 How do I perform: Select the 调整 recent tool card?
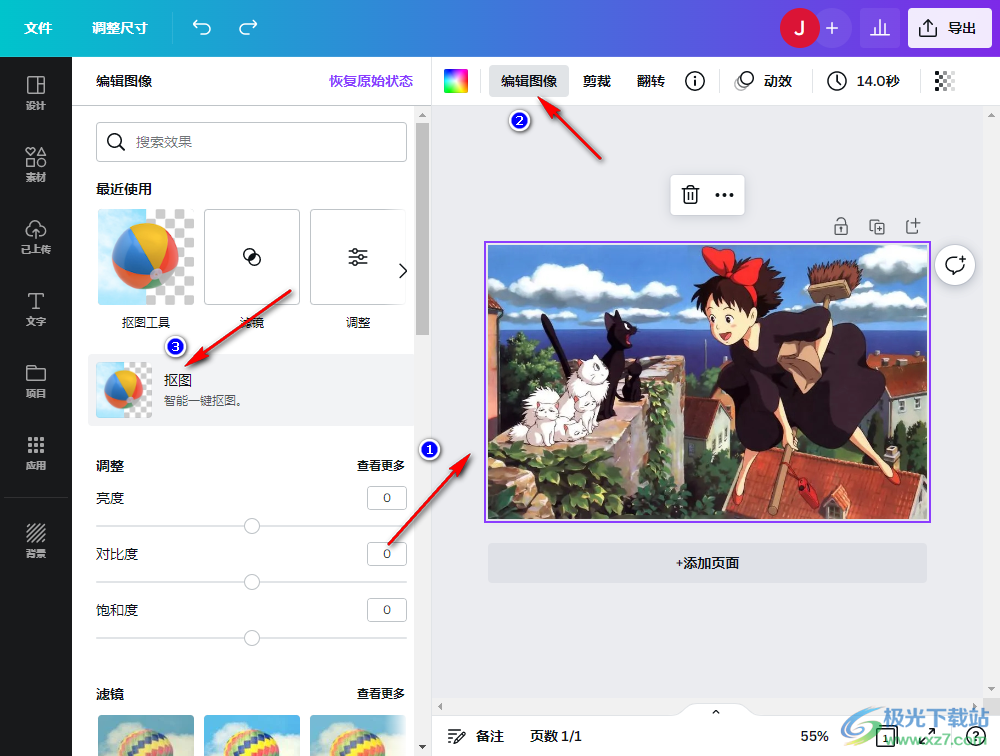click(x=358, y=257)
